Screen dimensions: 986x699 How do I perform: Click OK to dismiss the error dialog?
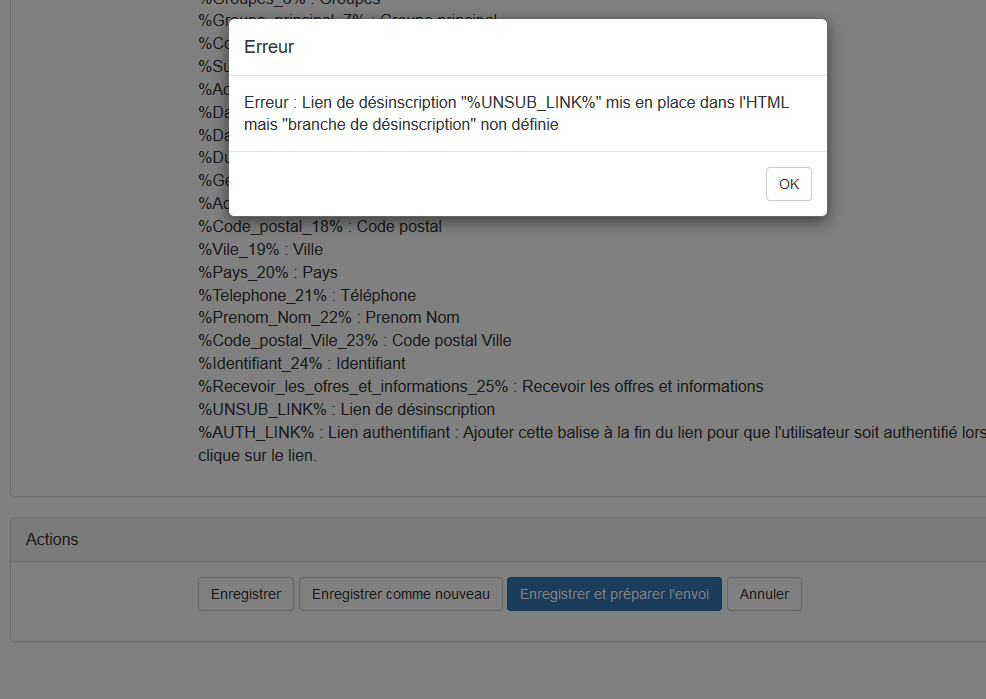(x=788, y=184)
